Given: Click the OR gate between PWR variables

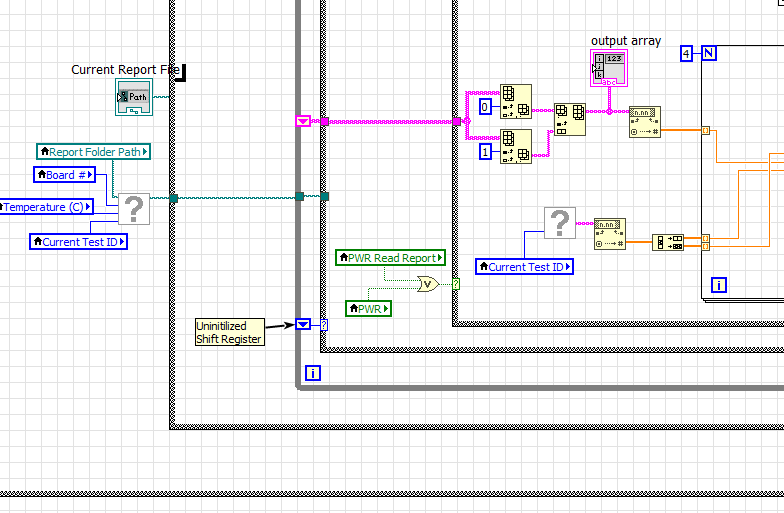Looking at the screenshot, I should (428, 284).
